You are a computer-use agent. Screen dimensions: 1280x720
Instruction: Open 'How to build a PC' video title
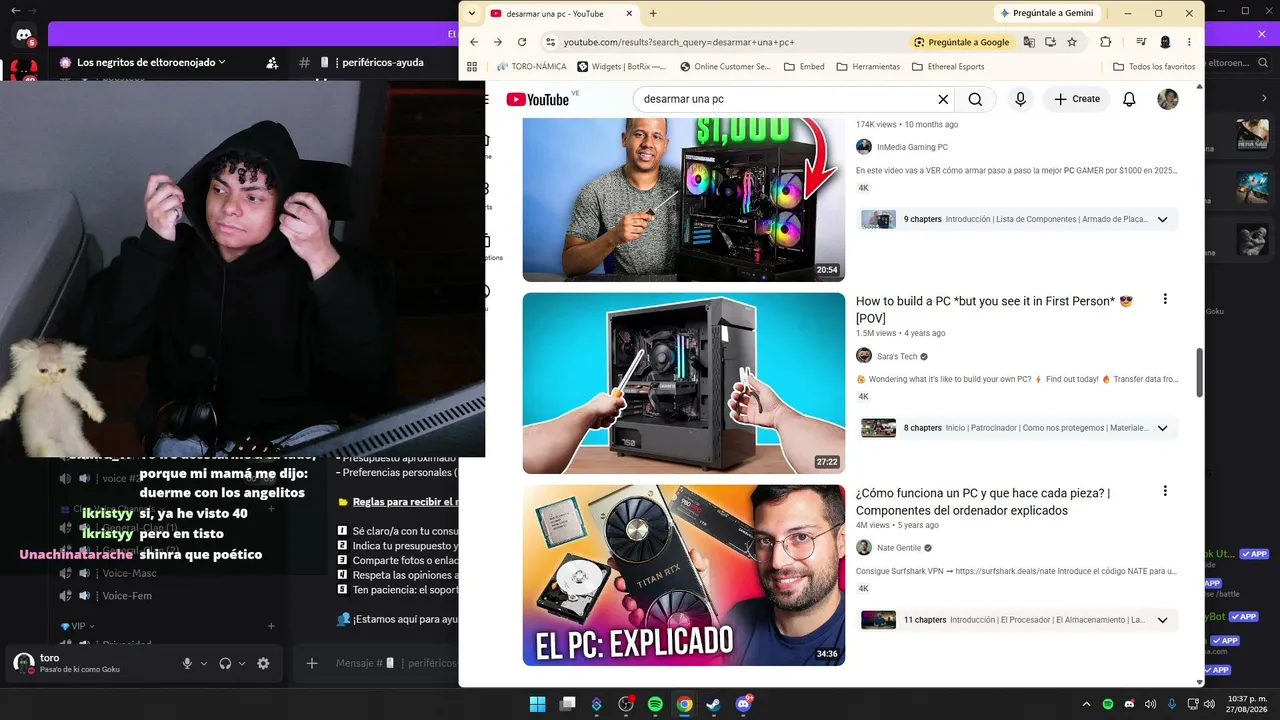click(x=994, y=310)
